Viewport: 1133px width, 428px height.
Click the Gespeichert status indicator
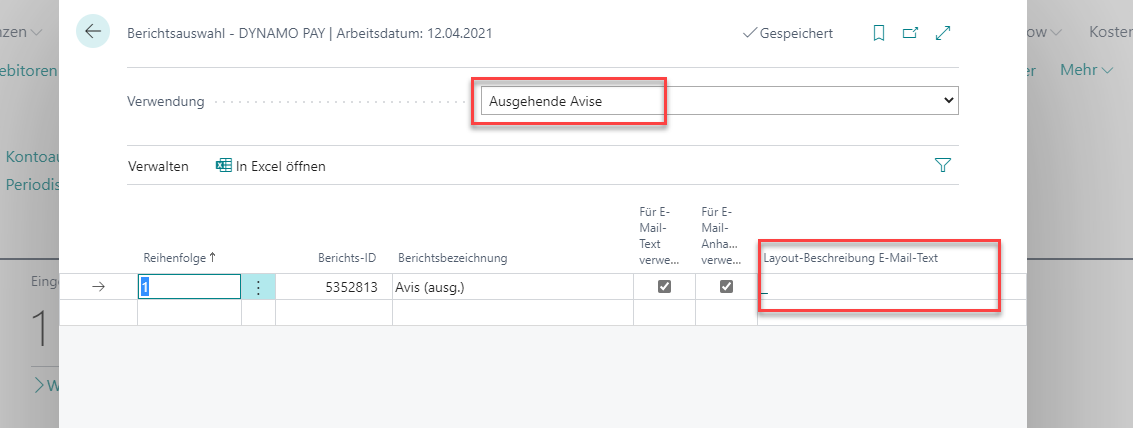(788, 33)
